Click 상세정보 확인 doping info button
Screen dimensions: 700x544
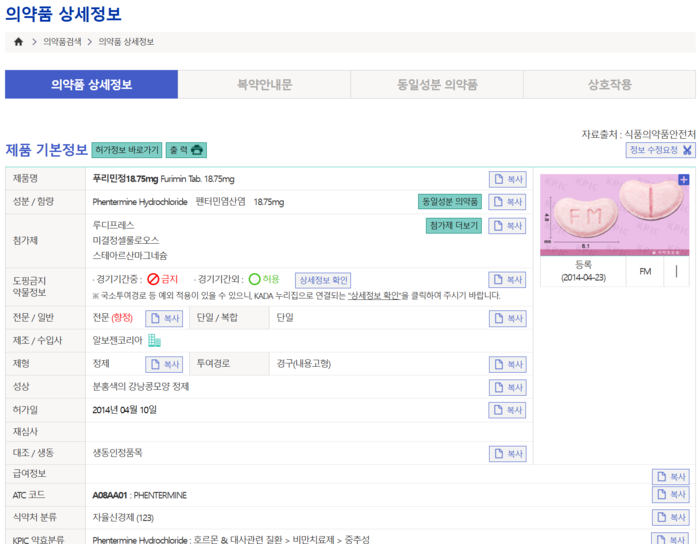pyautogui.click(x=324, y=280)
